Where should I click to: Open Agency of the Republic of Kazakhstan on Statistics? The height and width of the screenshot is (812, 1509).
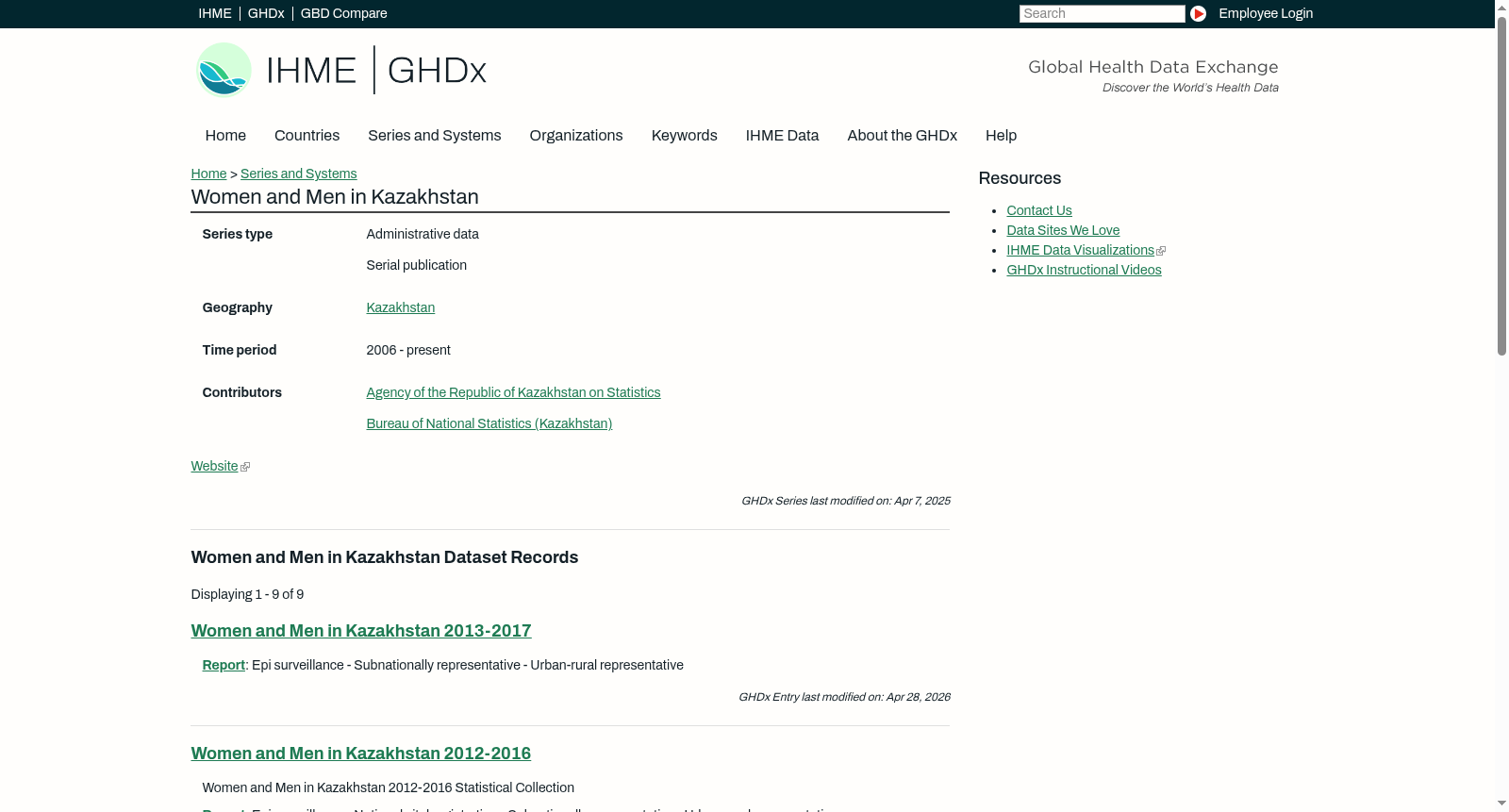click(513, 392)
